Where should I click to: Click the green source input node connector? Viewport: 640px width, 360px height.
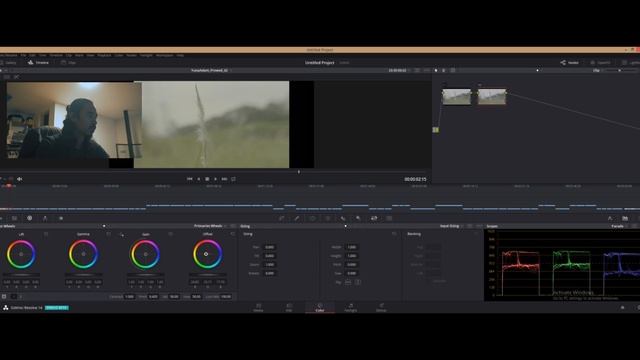click(436, 130)
